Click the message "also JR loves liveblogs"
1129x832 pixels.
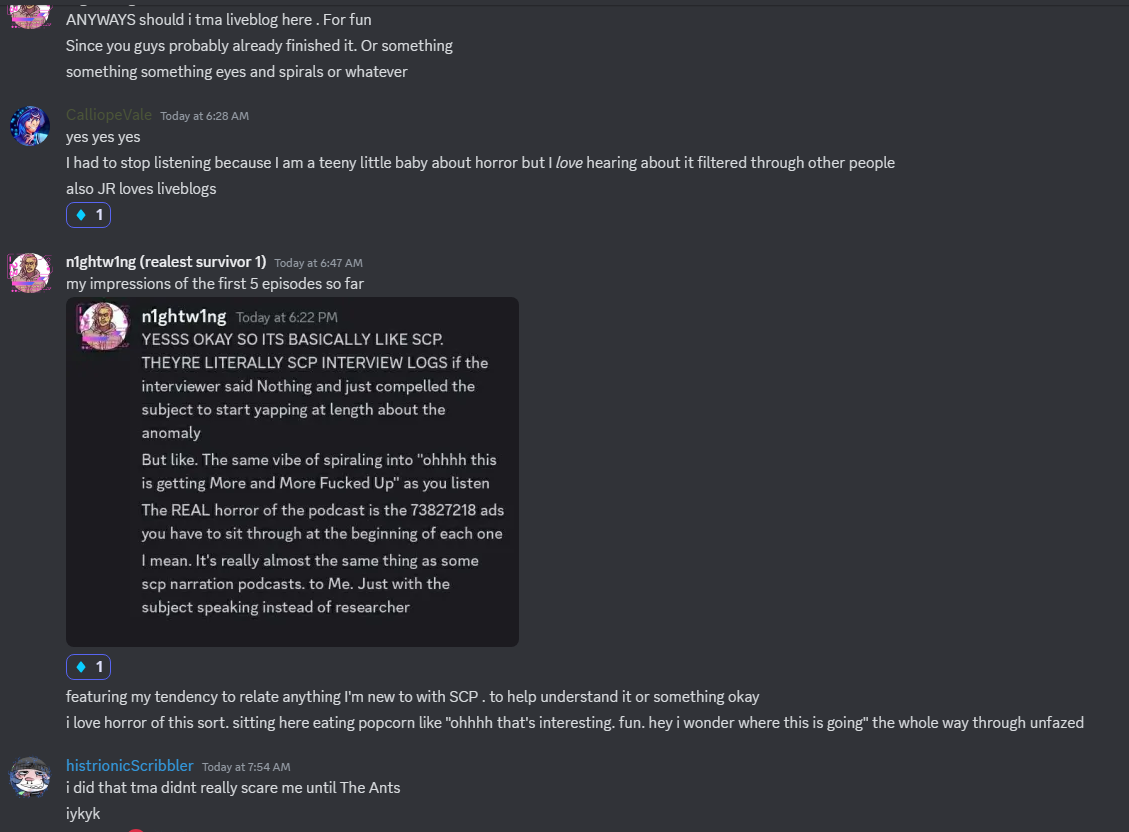(141, 188)
